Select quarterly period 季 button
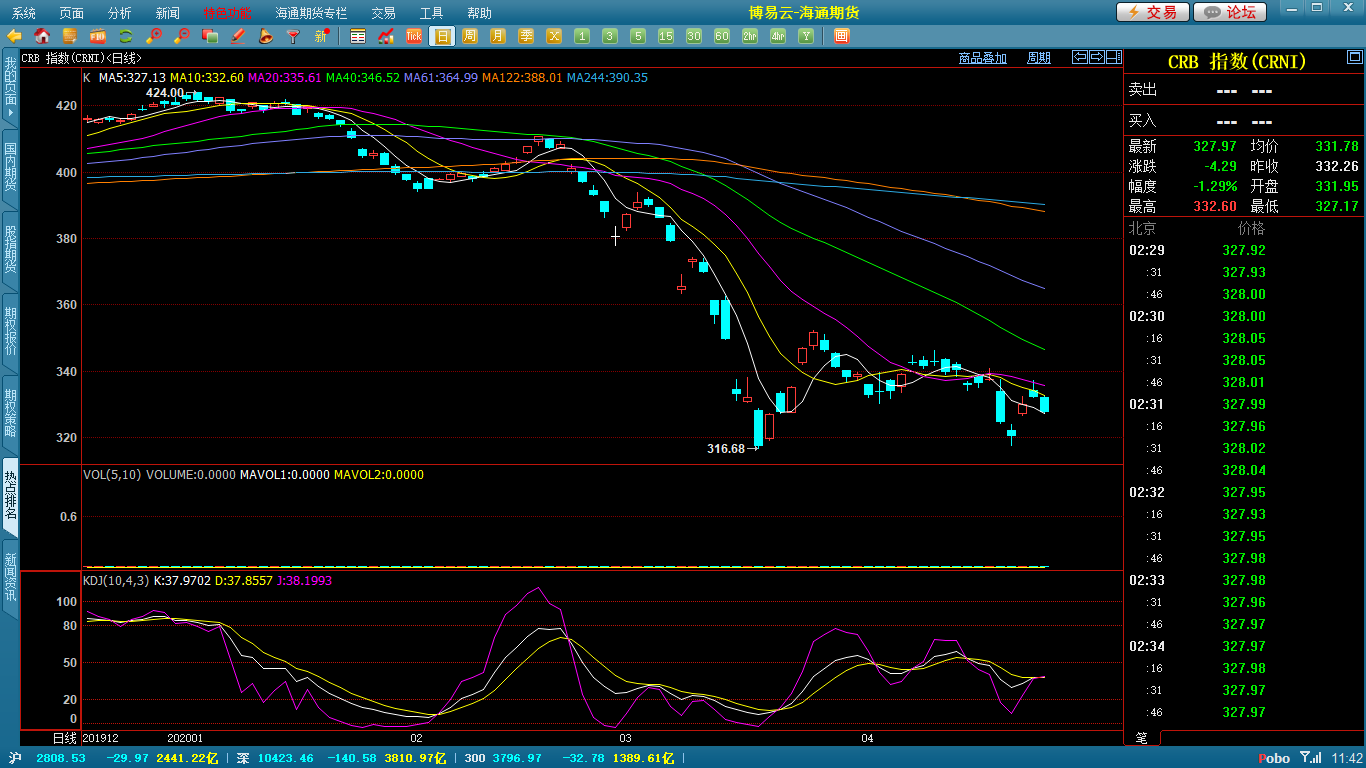This screenshot has width=1366, height=768. point(526,36)
